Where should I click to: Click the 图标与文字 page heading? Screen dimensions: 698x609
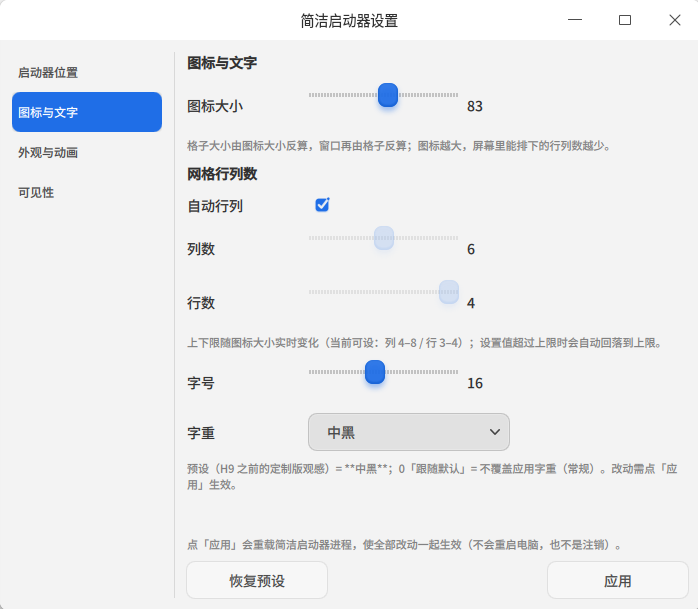coord(222,63)
